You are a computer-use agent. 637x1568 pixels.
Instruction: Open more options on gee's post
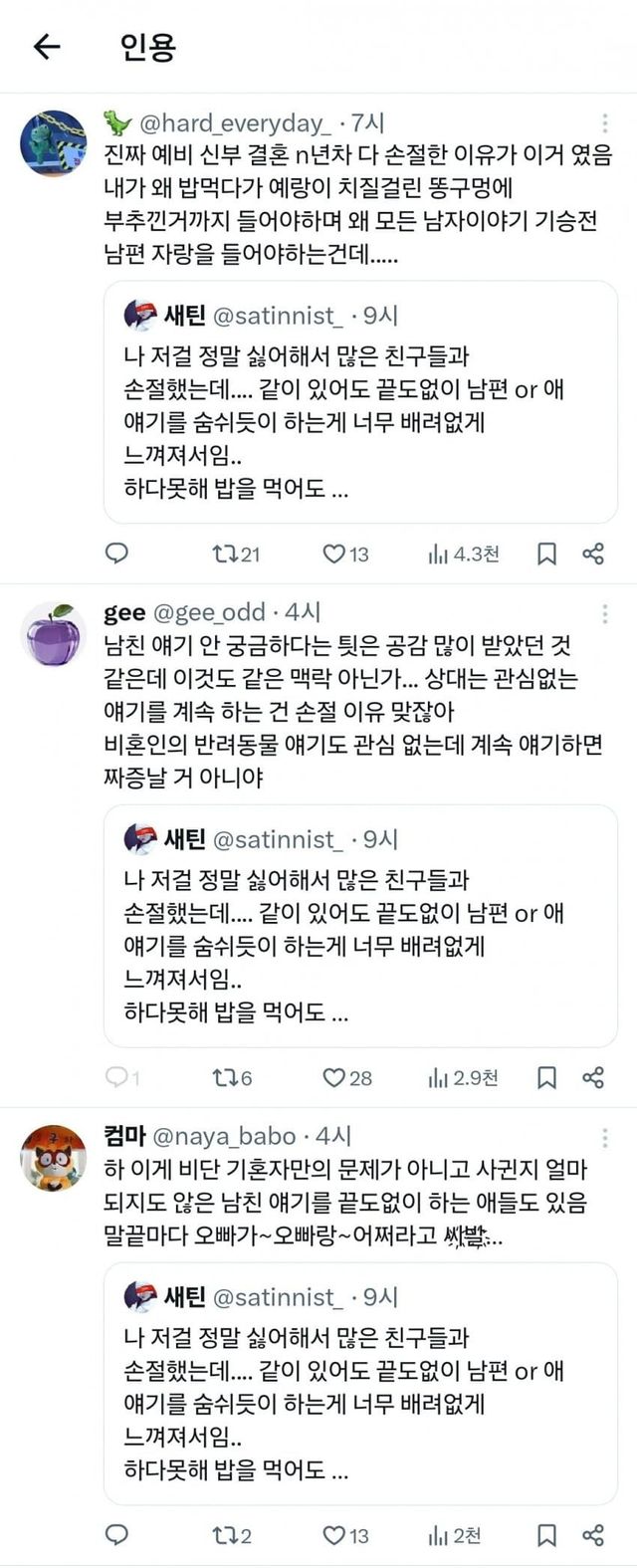pyautogui.click(x=605, y=612)
